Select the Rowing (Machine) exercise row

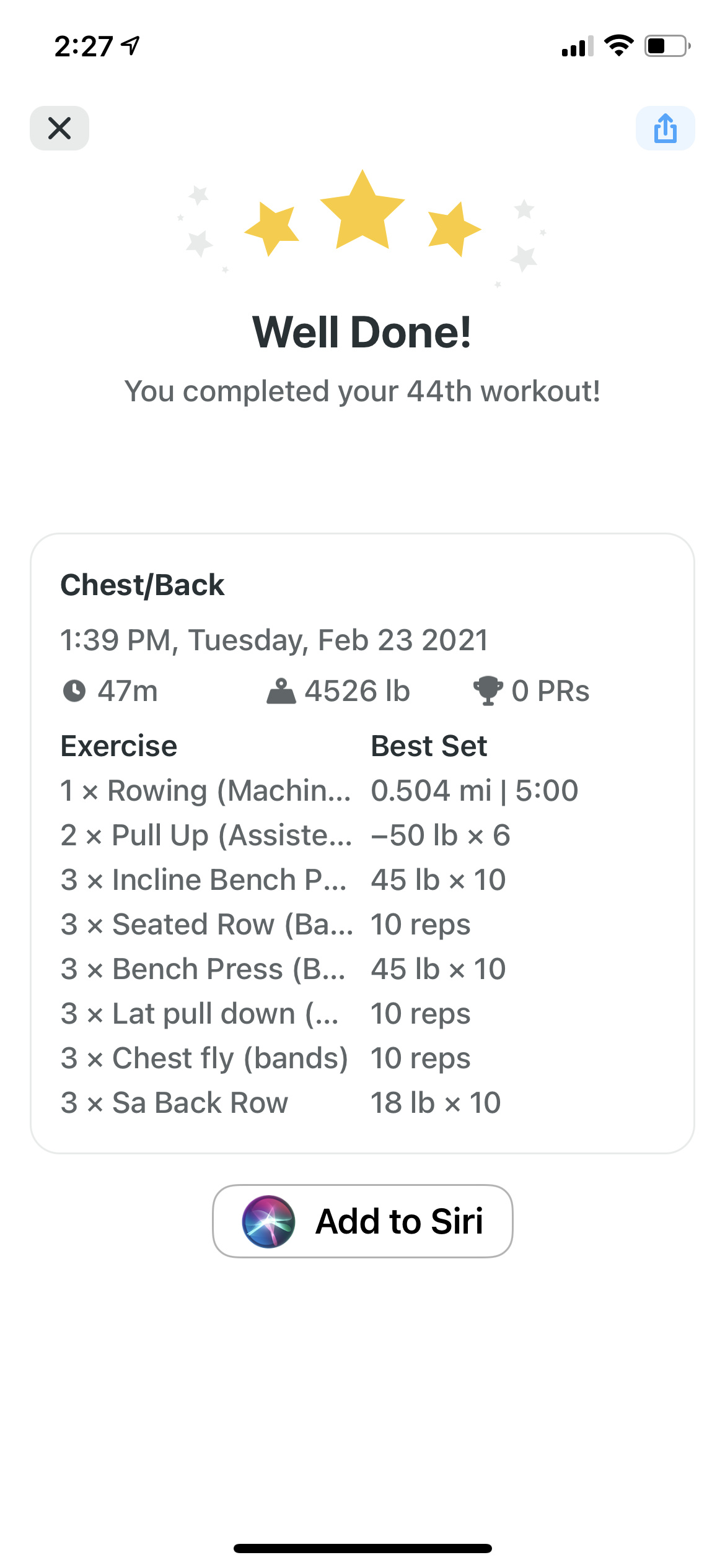click(x=319, y=791)
